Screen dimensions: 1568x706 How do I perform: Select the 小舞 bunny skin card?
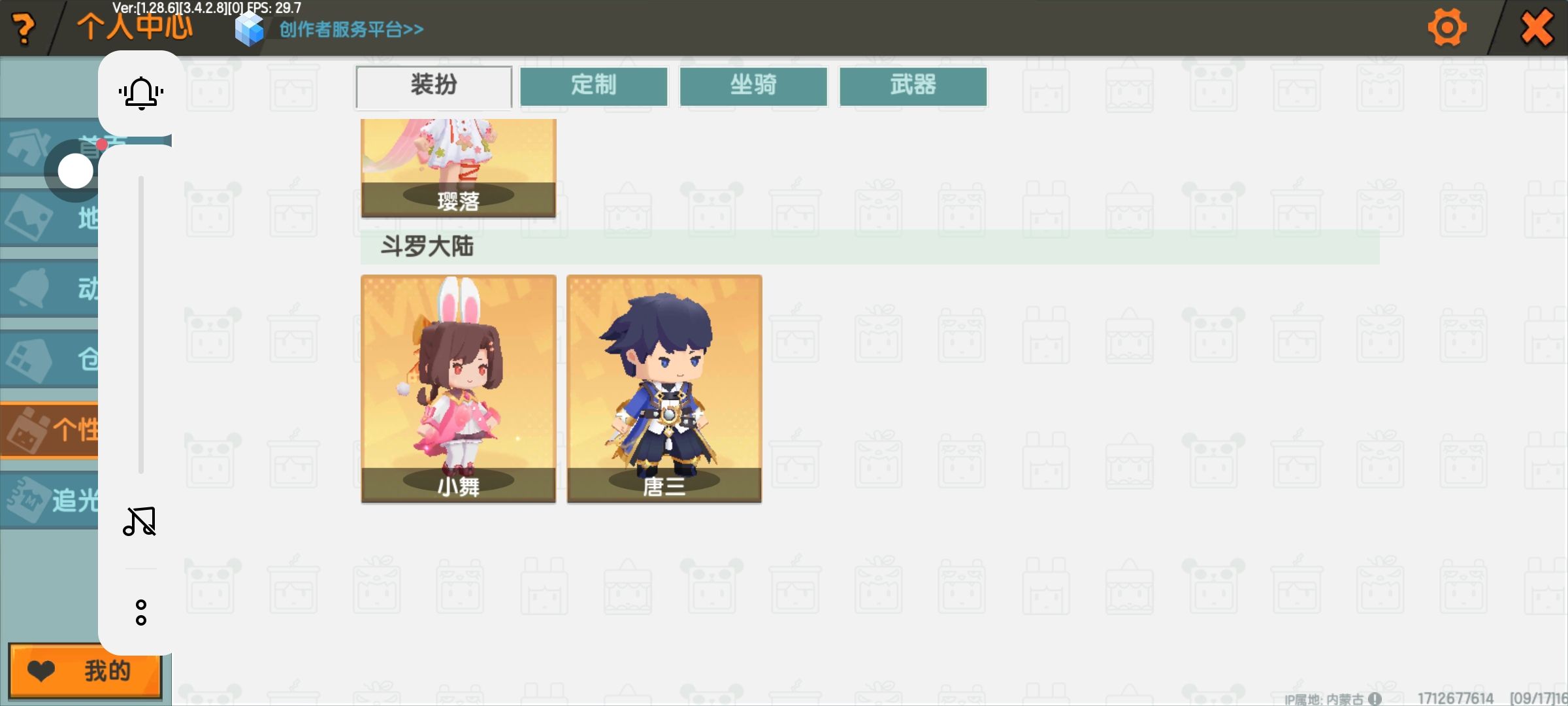click(x=459, y=389)
